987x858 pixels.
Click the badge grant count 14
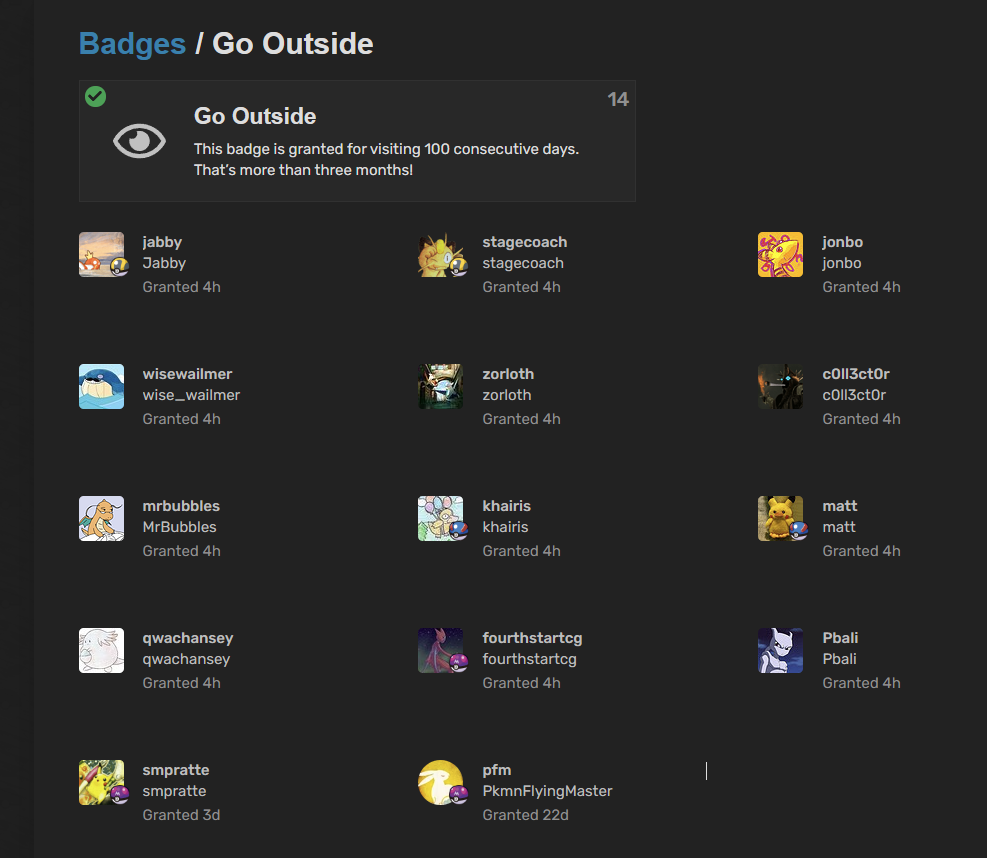pyautogui.click(x=618, y=99)
